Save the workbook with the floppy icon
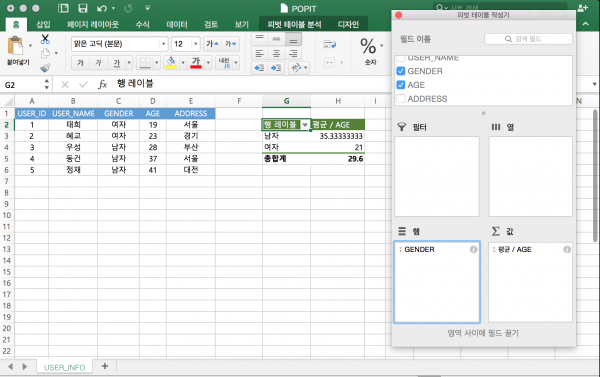600x377 pixels. pyautogui.click(x=83, y=8)
